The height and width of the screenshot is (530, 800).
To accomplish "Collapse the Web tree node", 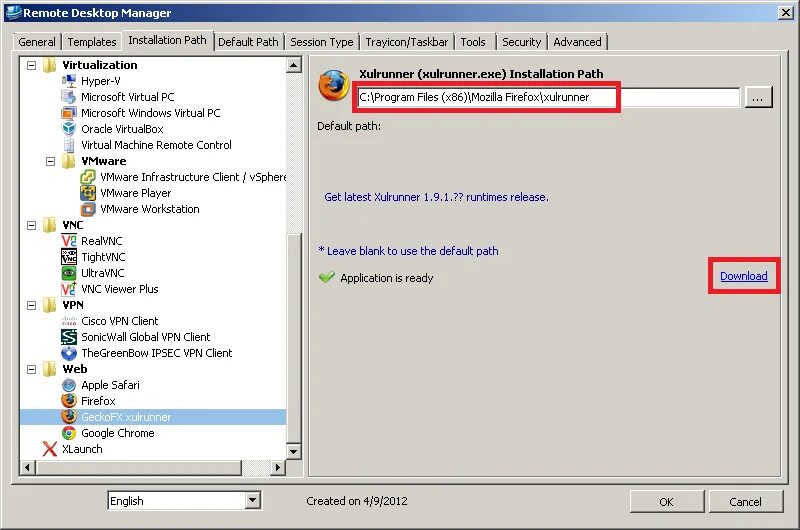I will (32, 369).
